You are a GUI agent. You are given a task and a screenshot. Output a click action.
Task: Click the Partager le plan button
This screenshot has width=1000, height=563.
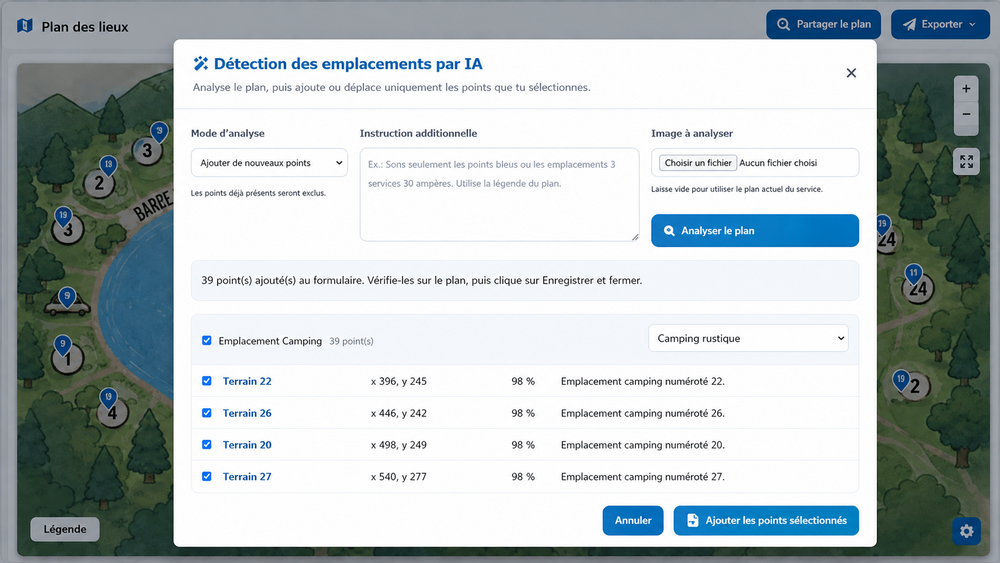(823, 24)
